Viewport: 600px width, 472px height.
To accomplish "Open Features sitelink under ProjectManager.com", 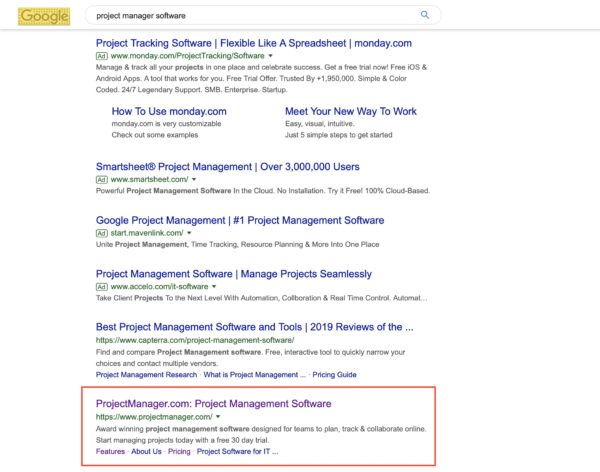I will coord(110,452).
